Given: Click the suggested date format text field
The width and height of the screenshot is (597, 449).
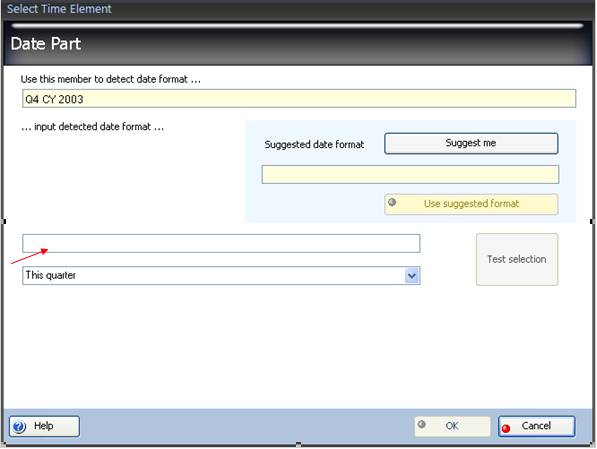Looking at the screenshot, I should click(410, 174).
